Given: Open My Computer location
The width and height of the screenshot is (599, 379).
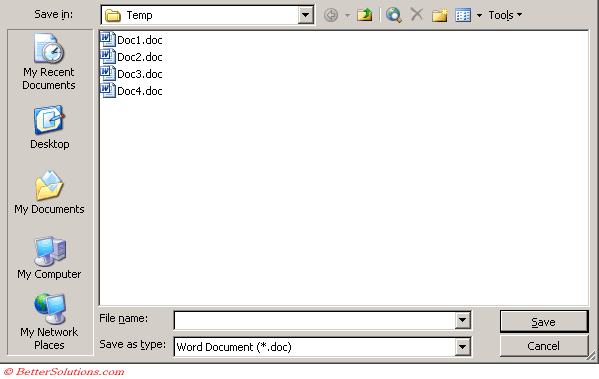Looking at the screenshot, I should click(x=49, y=258).
